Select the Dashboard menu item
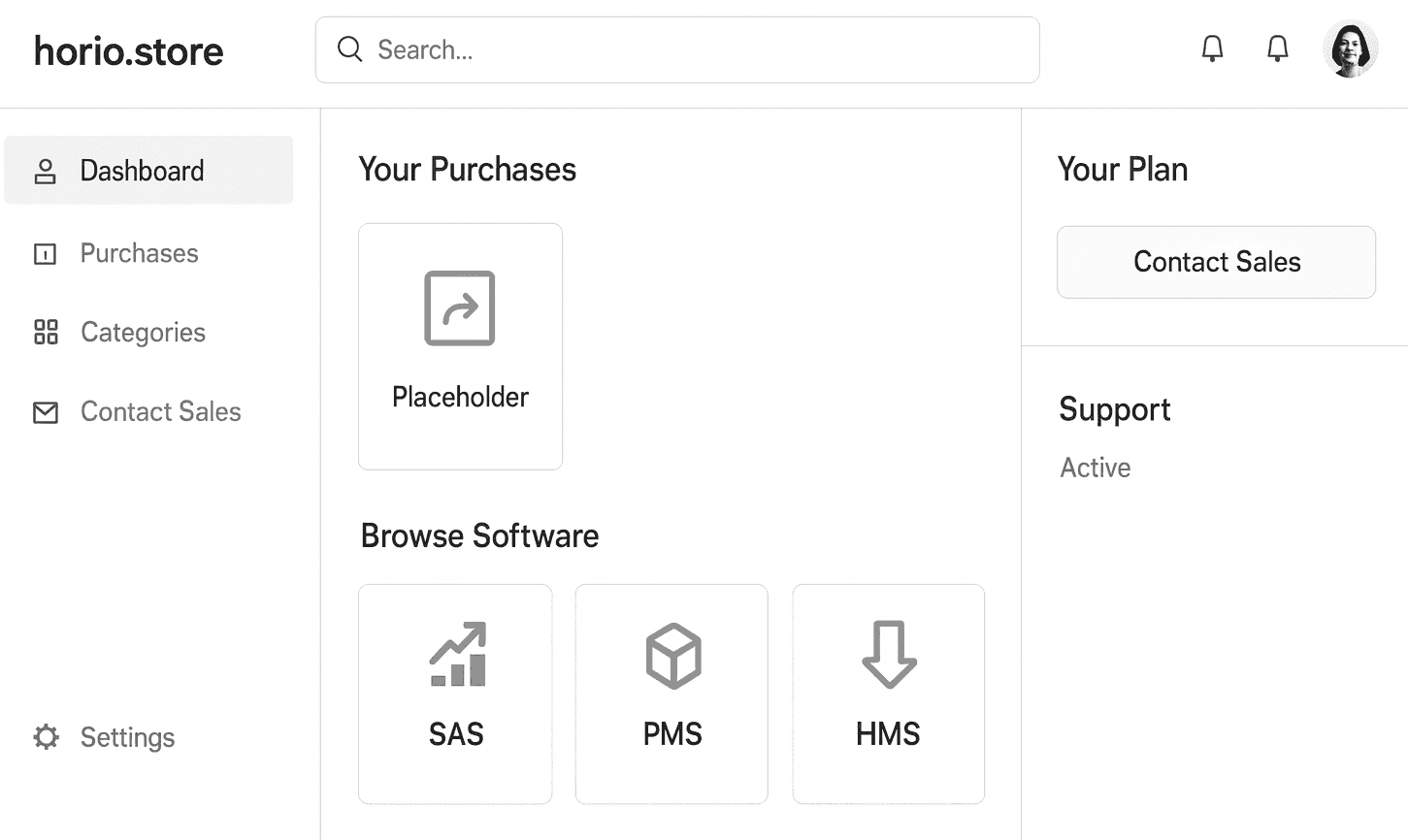This screenshot has width=1408, height=840. pyautogui.click(x=142, y=170)
